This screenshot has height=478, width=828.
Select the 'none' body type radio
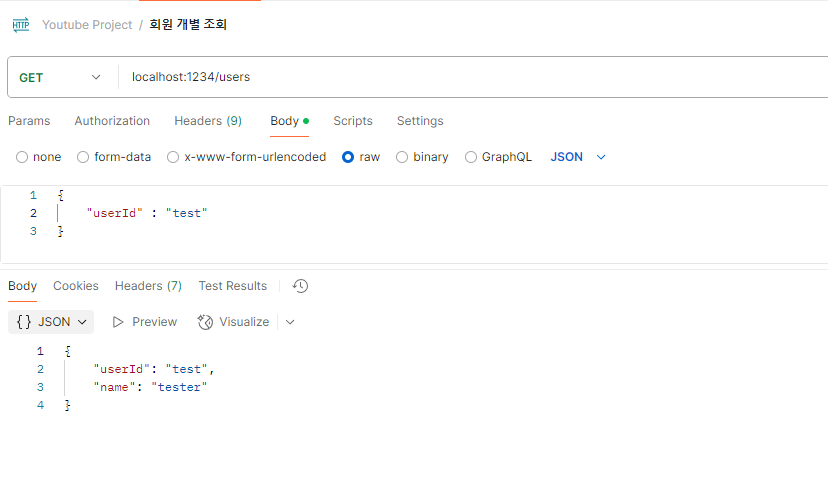(x=22, y=157)
